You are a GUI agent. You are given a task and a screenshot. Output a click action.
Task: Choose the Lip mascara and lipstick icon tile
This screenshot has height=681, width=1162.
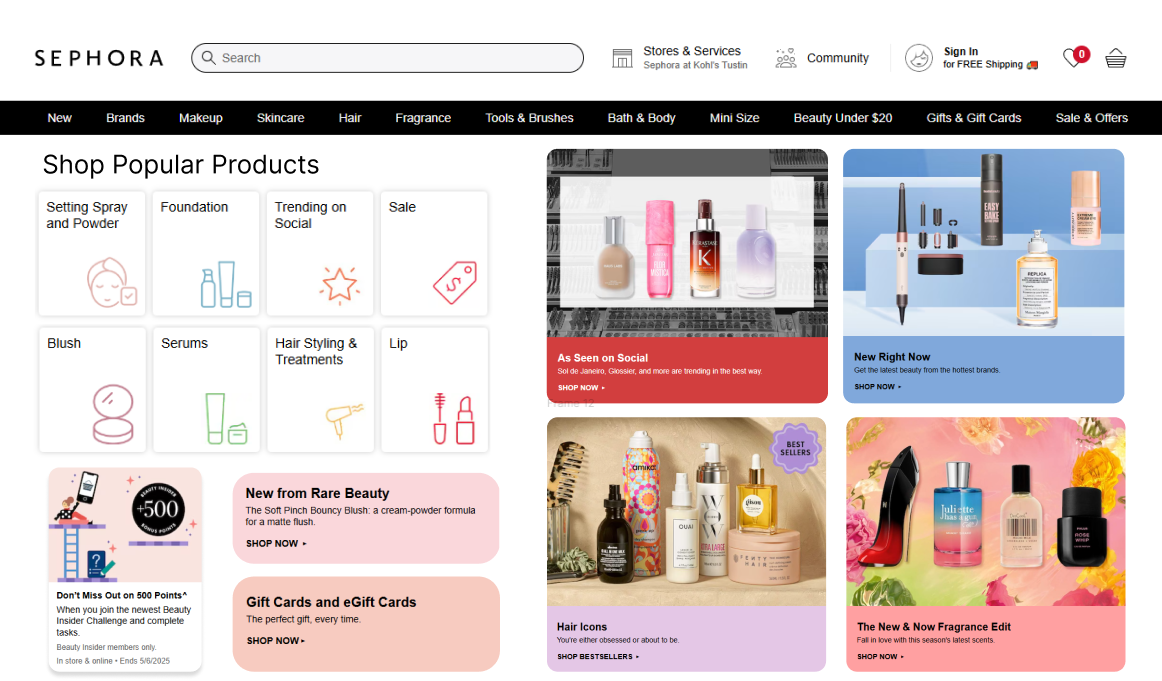434,390
